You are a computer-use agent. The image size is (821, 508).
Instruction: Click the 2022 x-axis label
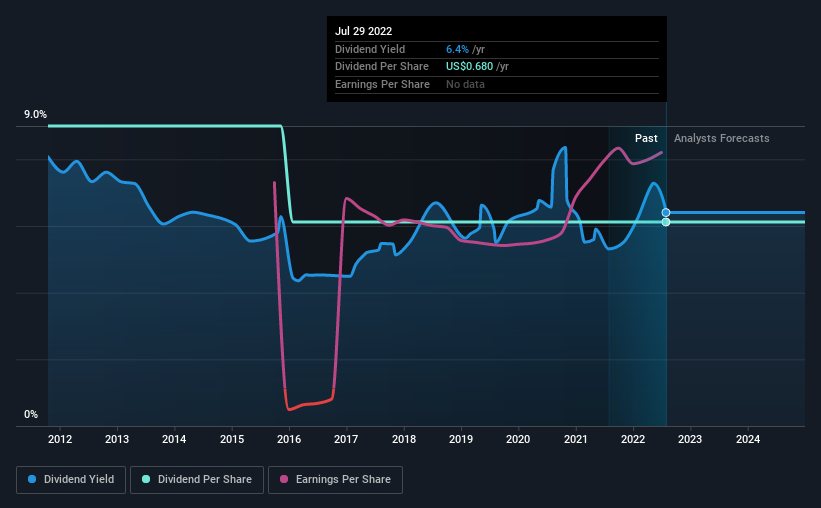point(633,439)
